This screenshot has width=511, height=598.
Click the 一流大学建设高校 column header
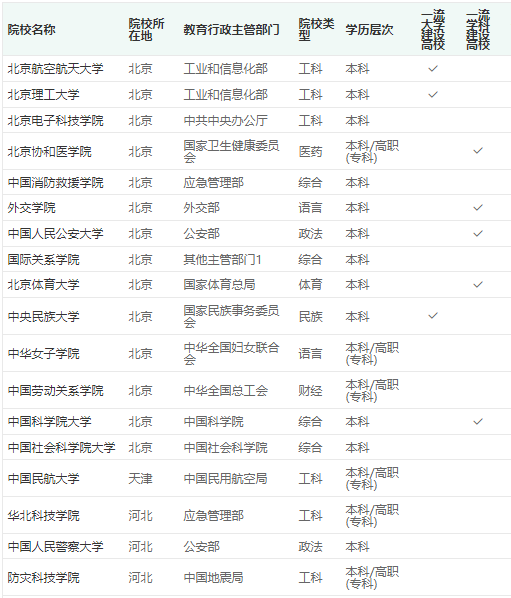pos(433,30)
